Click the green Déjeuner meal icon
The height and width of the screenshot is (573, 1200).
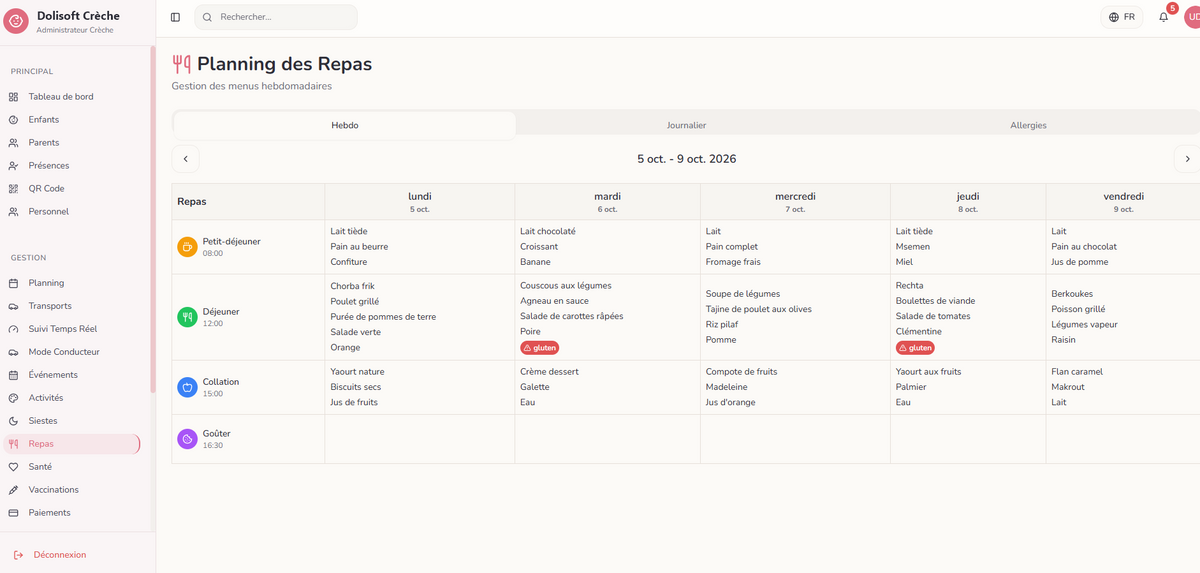coord(187,317)
